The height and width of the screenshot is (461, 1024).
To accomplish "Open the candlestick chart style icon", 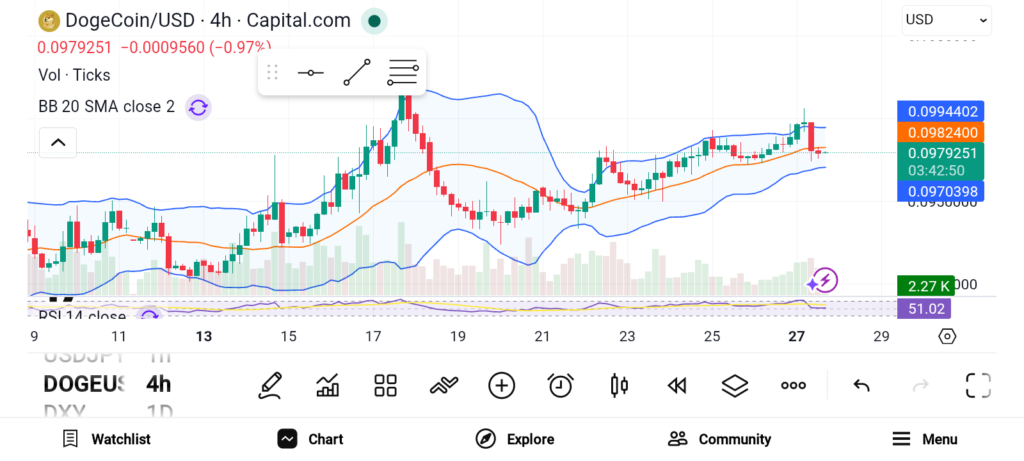I will [618, 385].
